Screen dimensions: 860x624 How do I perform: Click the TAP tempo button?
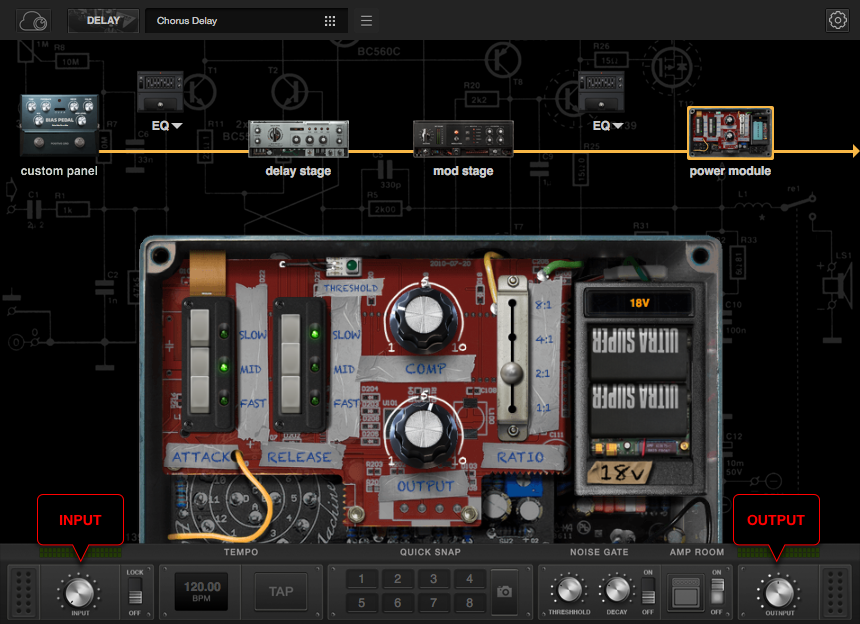point(281,592)
